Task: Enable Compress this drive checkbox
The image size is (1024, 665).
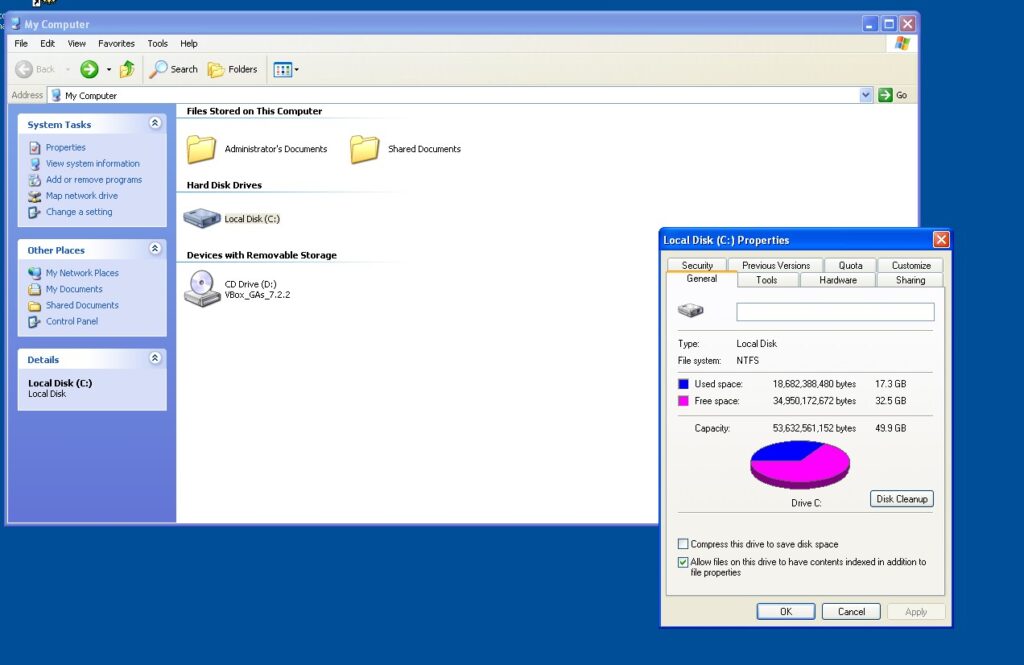Action: point(683,544)
